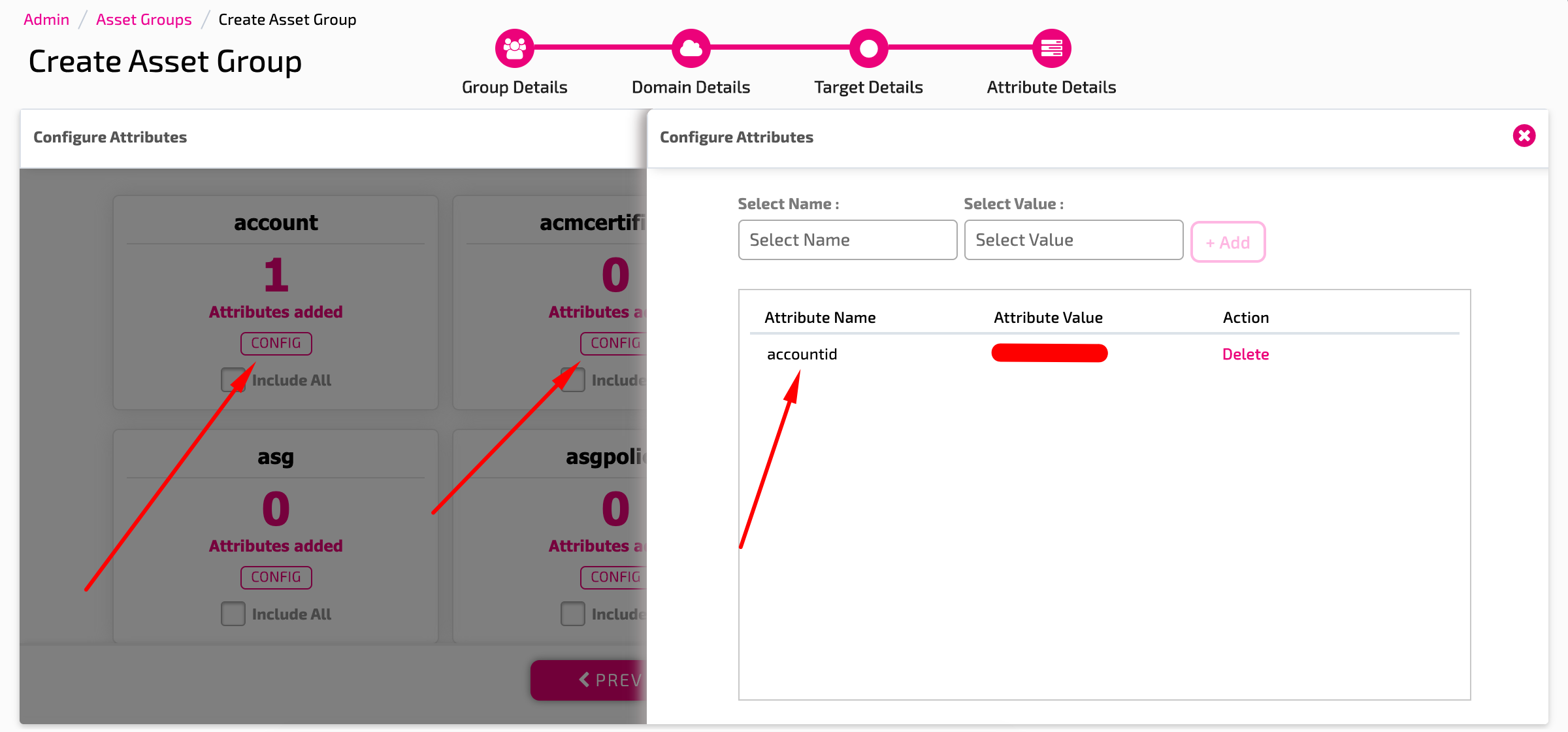Open the Target Details step icon
1568x732 pixels.
(x=868, y=47)
